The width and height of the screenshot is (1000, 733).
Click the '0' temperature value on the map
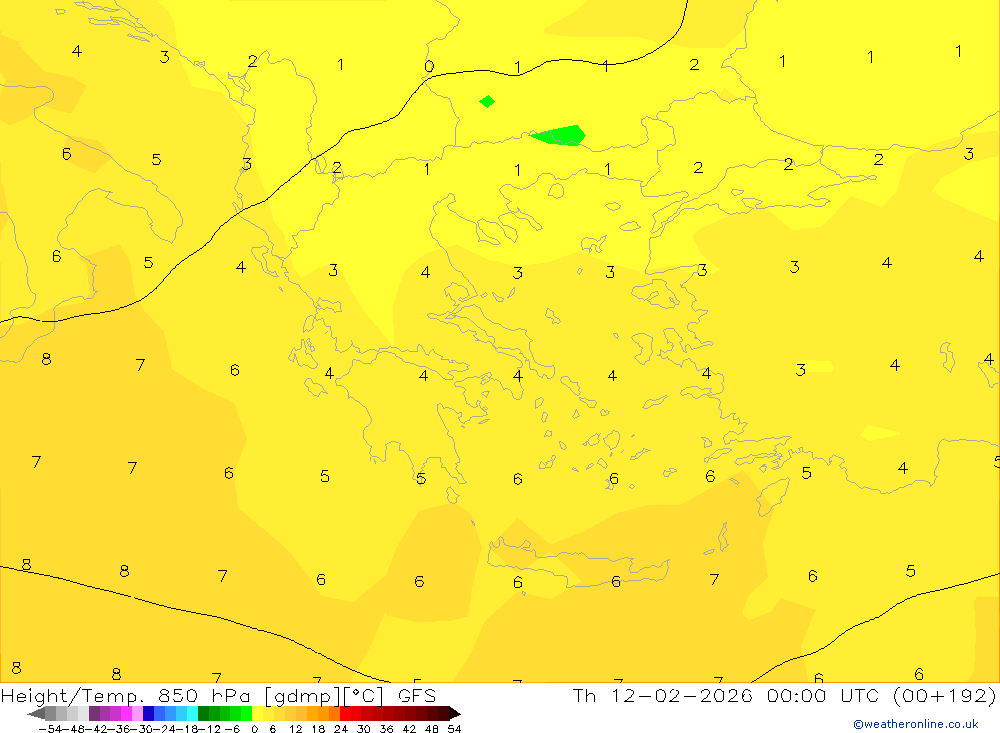click(429, 66)
